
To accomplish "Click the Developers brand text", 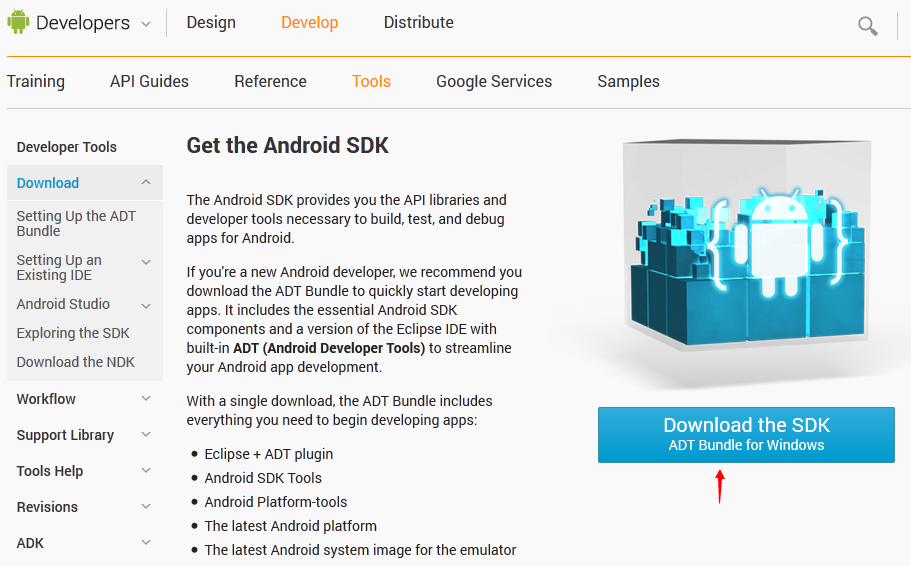I will click(x=83, y=23).
